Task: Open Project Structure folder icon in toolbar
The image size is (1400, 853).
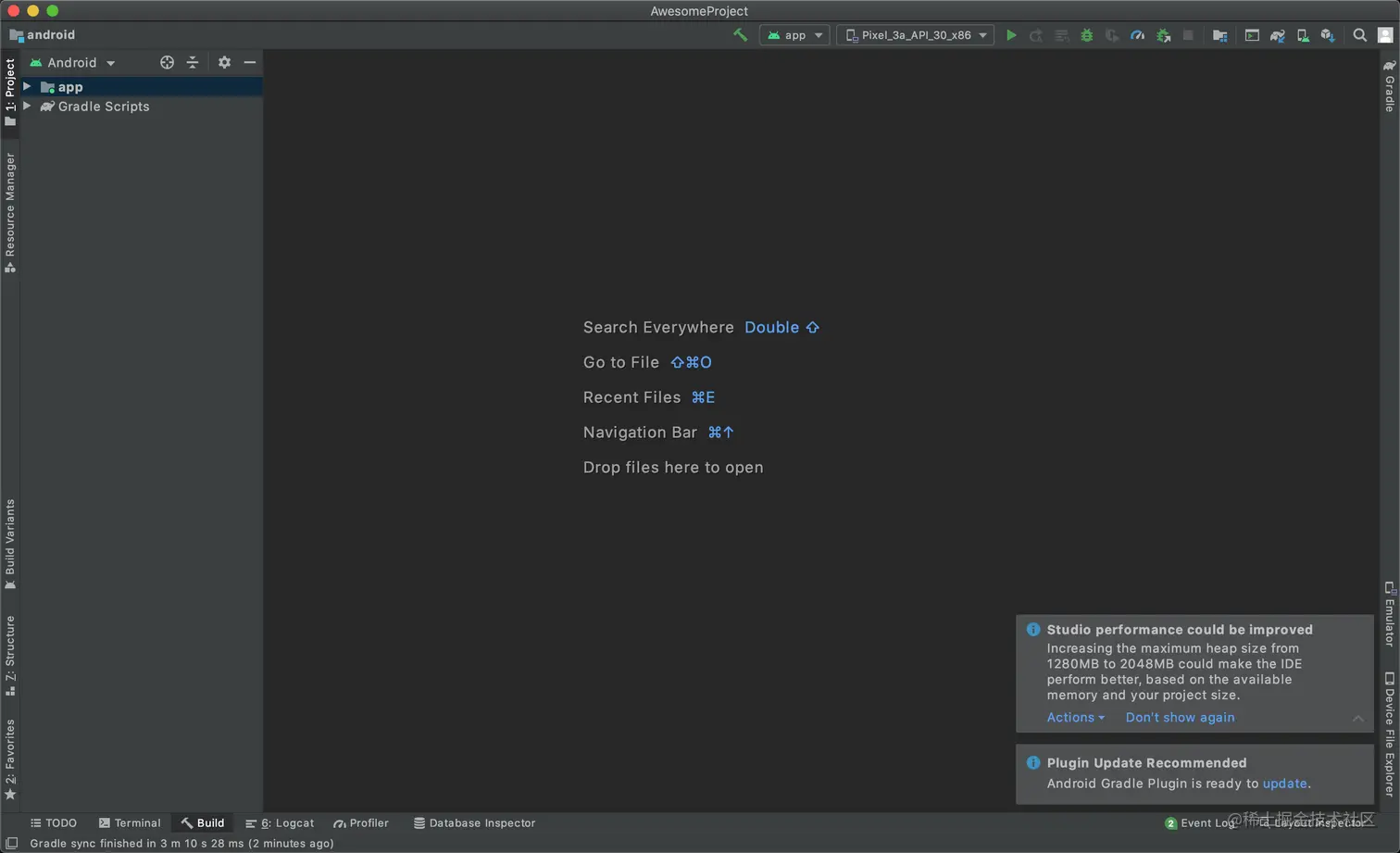Action: click(1220, 35)
